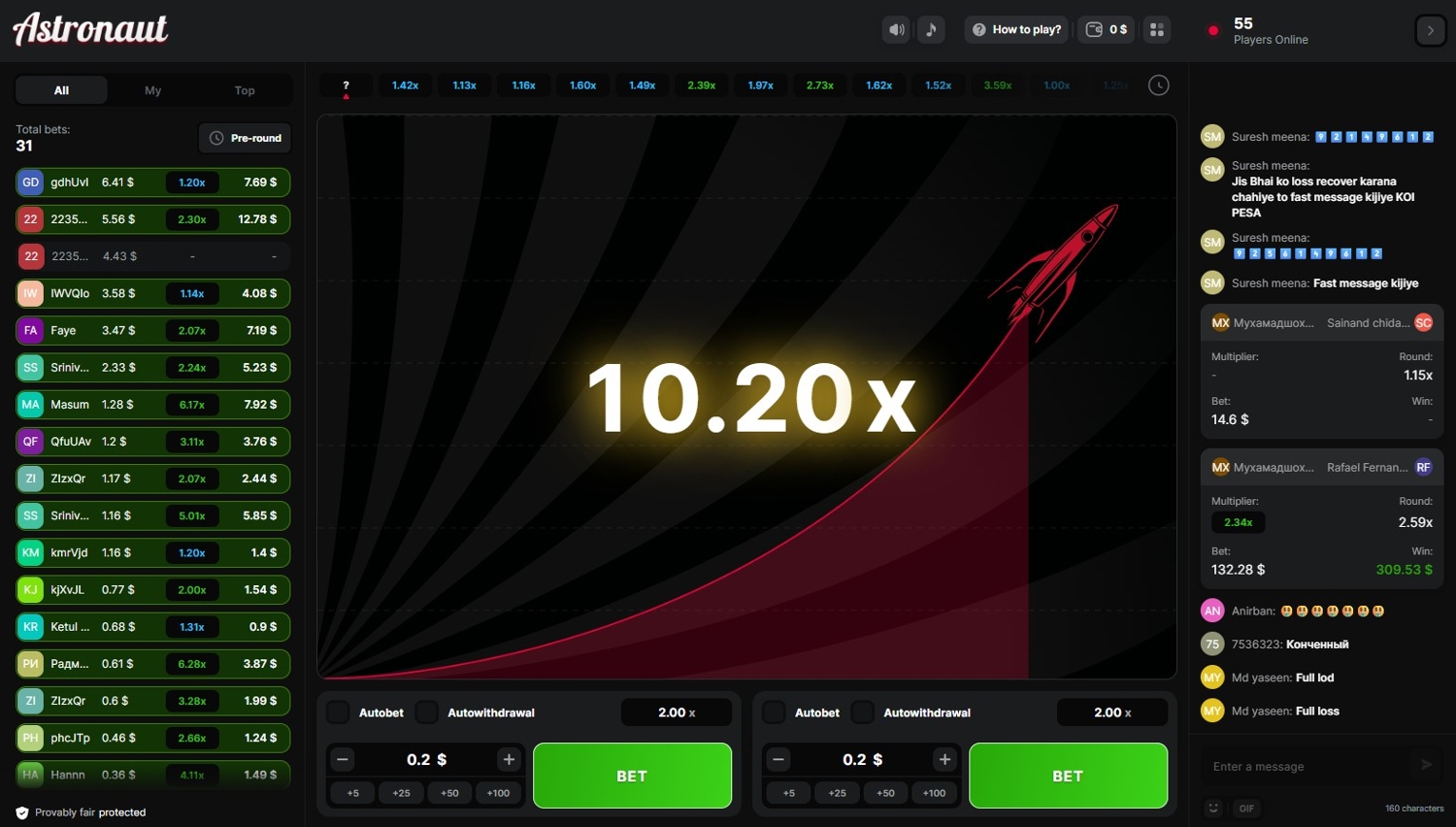The image size is (1456, 827).
Task: Expand the round history with clock icon
Action: pos(1158,85)
